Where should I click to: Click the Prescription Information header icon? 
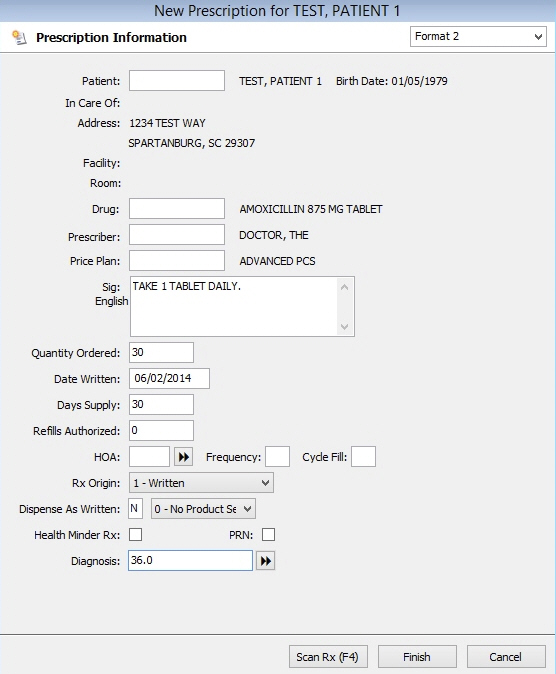click(x=19, y=37)
